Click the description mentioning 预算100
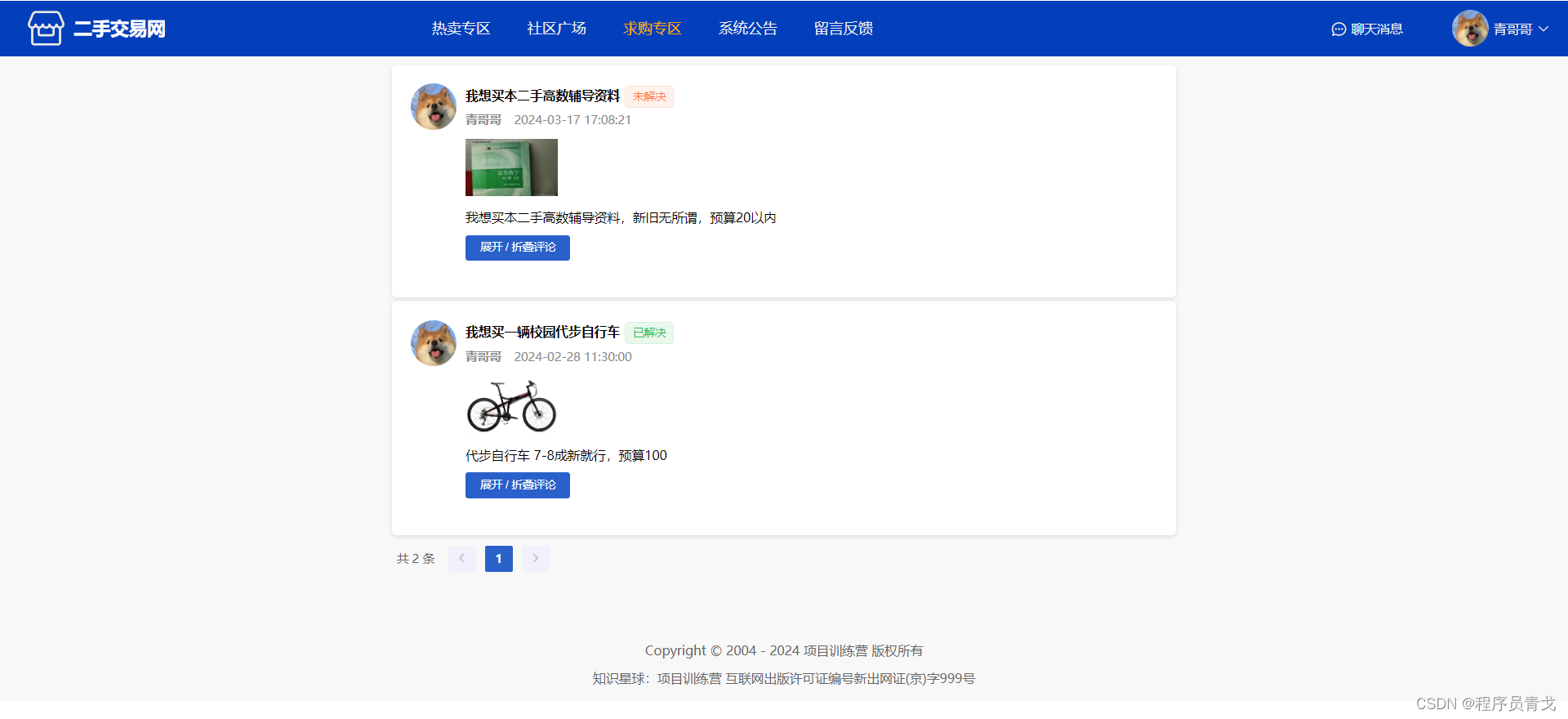This screenshot has height=719, width=1568. tap(566, 456)
